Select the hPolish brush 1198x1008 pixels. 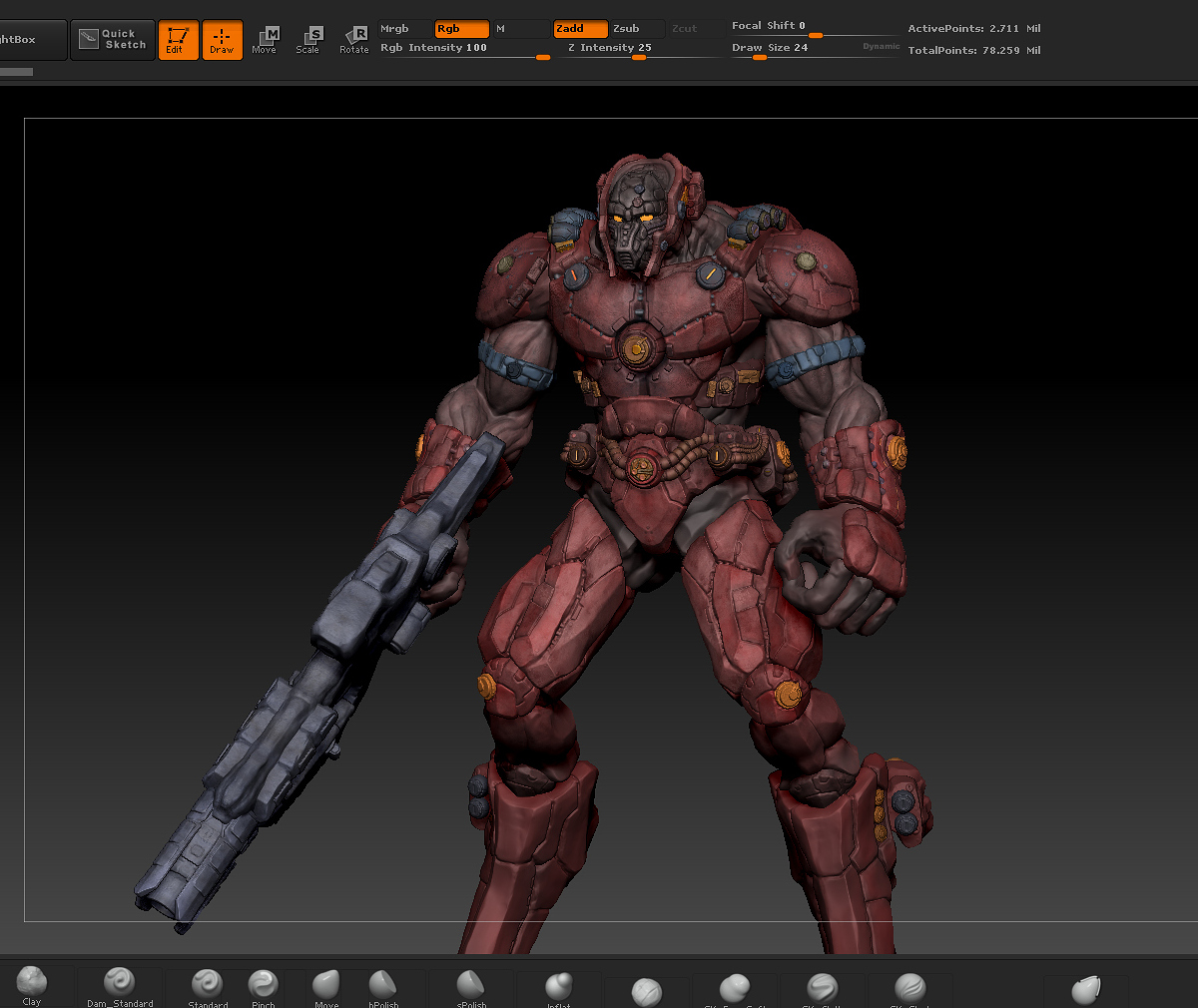(383, 988)
